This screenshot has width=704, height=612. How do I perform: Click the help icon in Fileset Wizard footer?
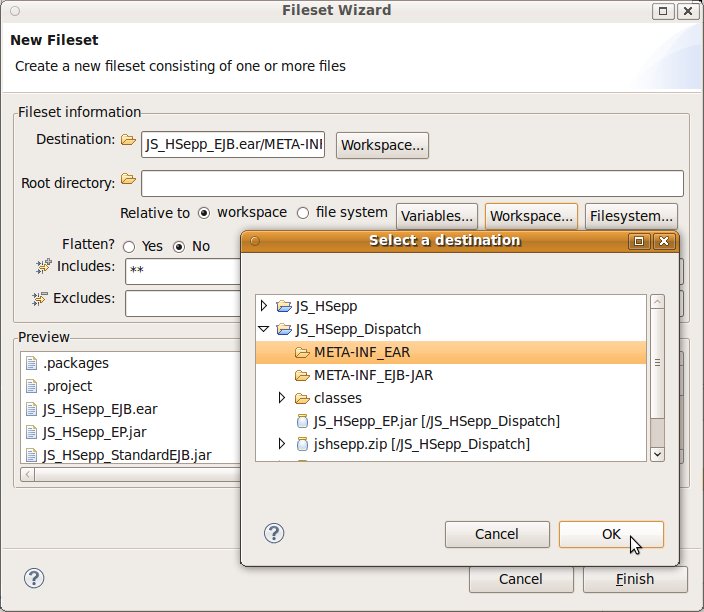(x=34, y=578)
